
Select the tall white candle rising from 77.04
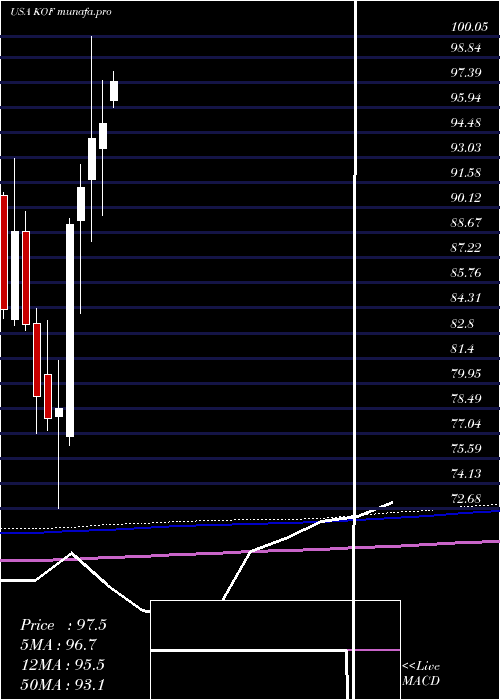70,330
